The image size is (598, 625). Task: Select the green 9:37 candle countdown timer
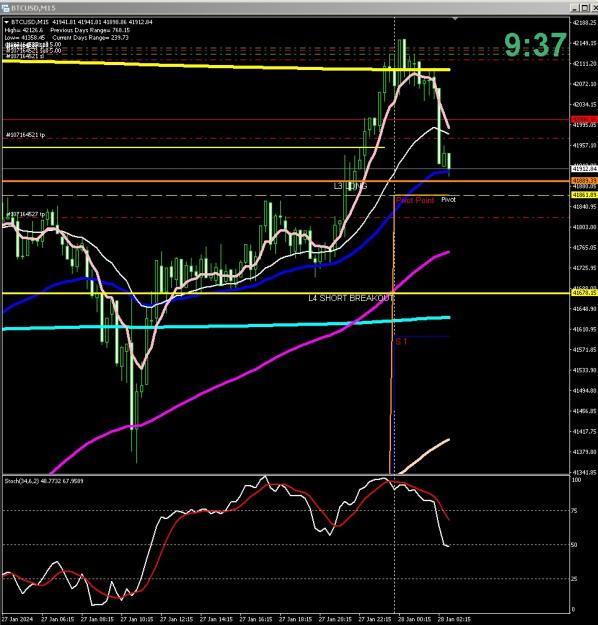tap(535, 44)
